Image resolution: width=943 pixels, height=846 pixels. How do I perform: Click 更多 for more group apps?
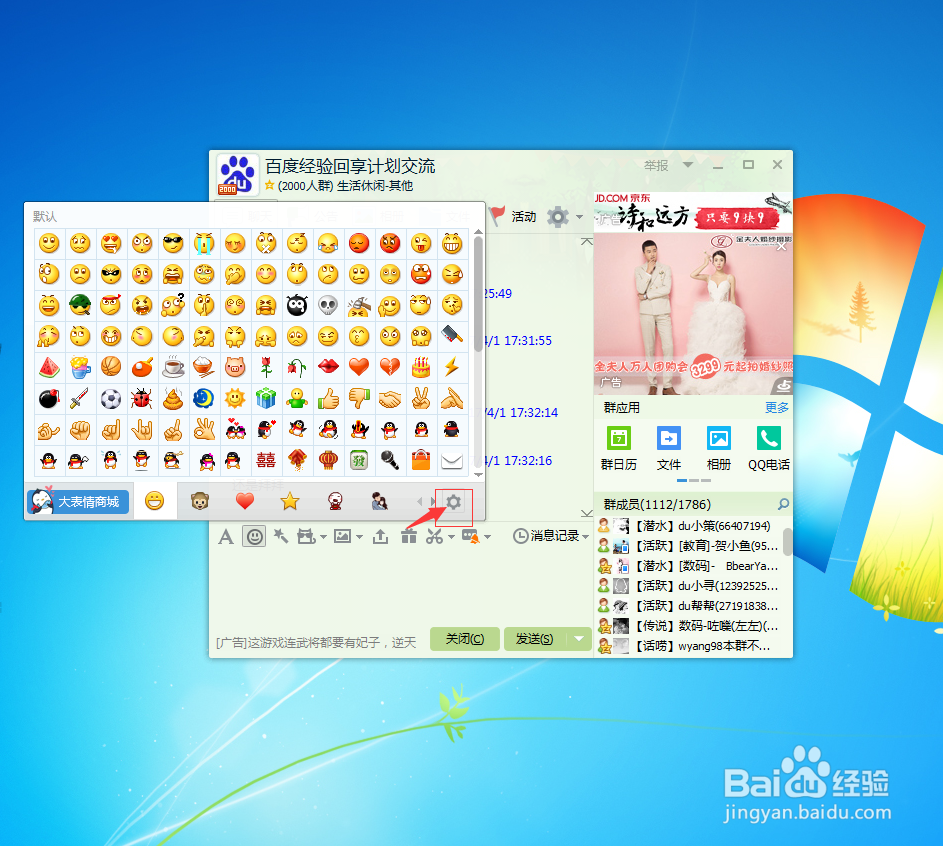776,408
